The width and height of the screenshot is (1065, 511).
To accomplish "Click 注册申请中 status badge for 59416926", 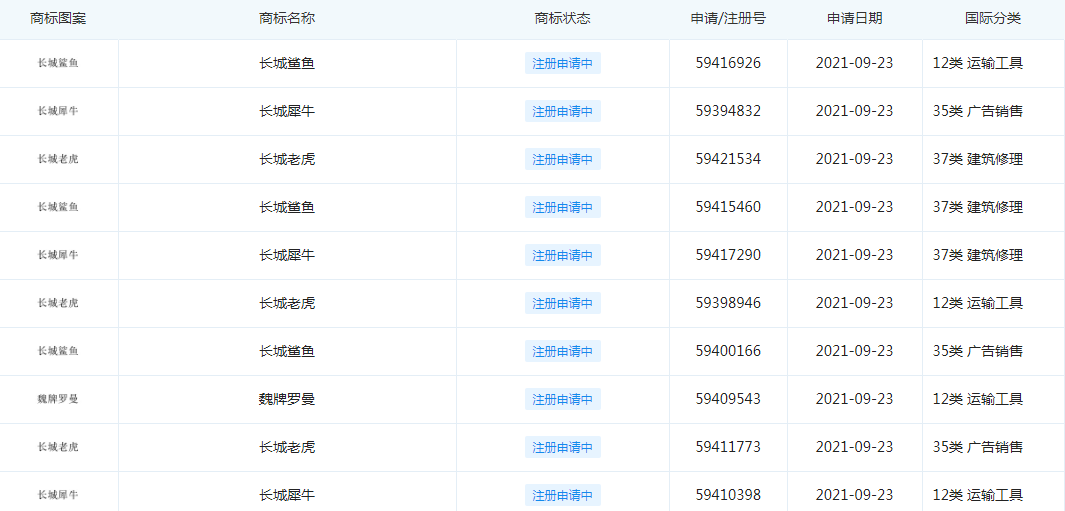I will tap(562, 63).
